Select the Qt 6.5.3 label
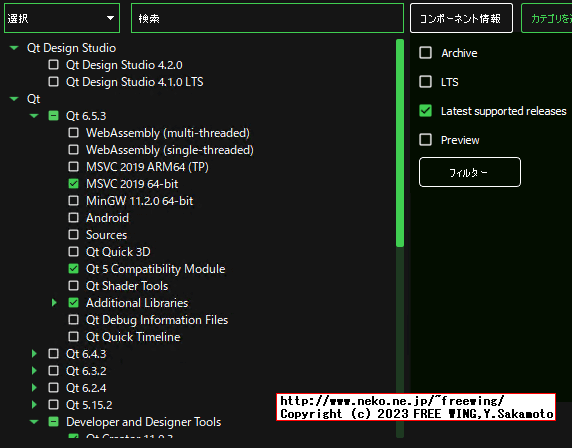572x448 pixels. click(86, 116)
